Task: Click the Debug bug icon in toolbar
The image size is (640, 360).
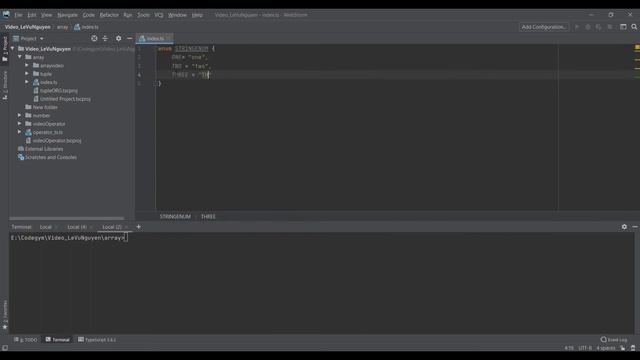Action: point(588,27)
